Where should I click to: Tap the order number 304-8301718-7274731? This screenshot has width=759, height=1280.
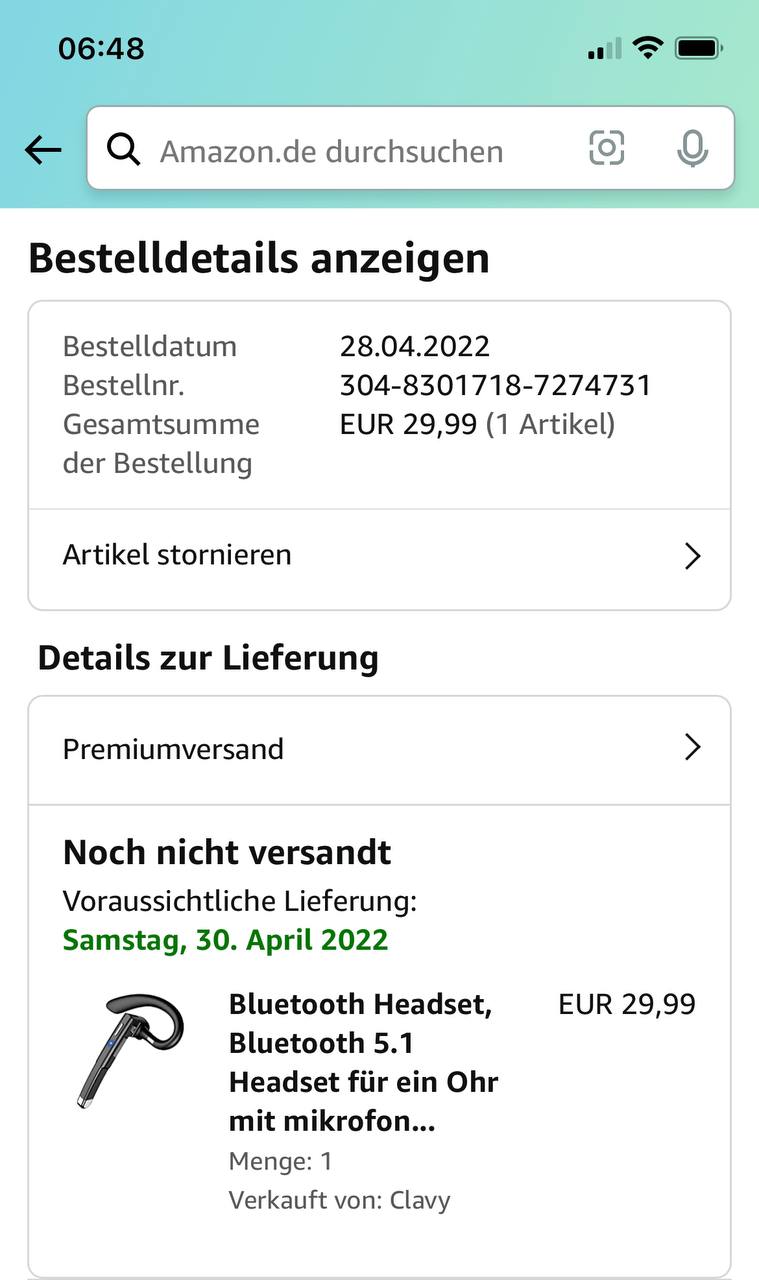tap(495, 385)
